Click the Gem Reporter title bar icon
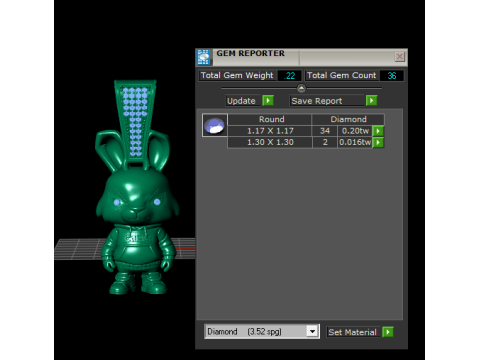480x360 pixels. [203, 57]
